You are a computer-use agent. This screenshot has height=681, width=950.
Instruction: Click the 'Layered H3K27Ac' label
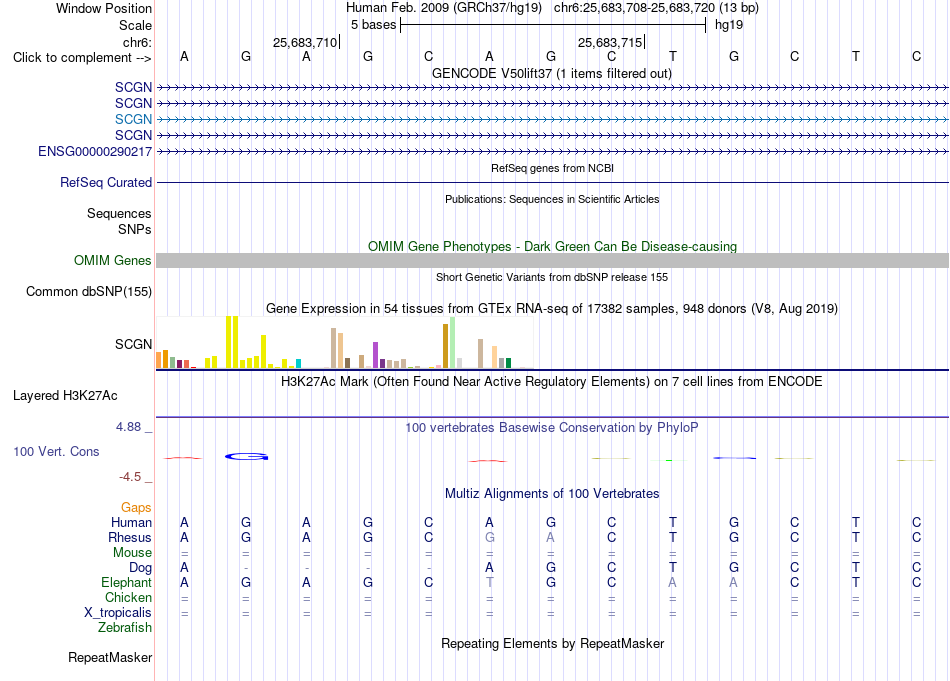tap(65, 396)
